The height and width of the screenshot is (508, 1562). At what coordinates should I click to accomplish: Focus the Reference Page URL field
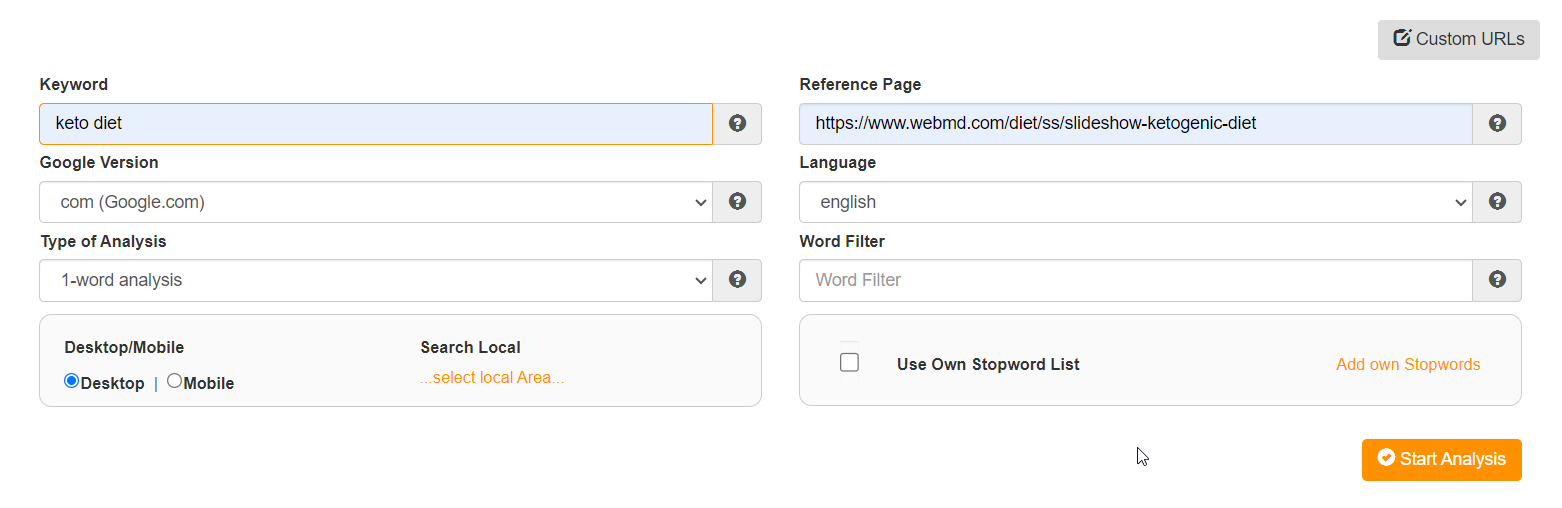pyautogui.click(x=1135, y=124)
